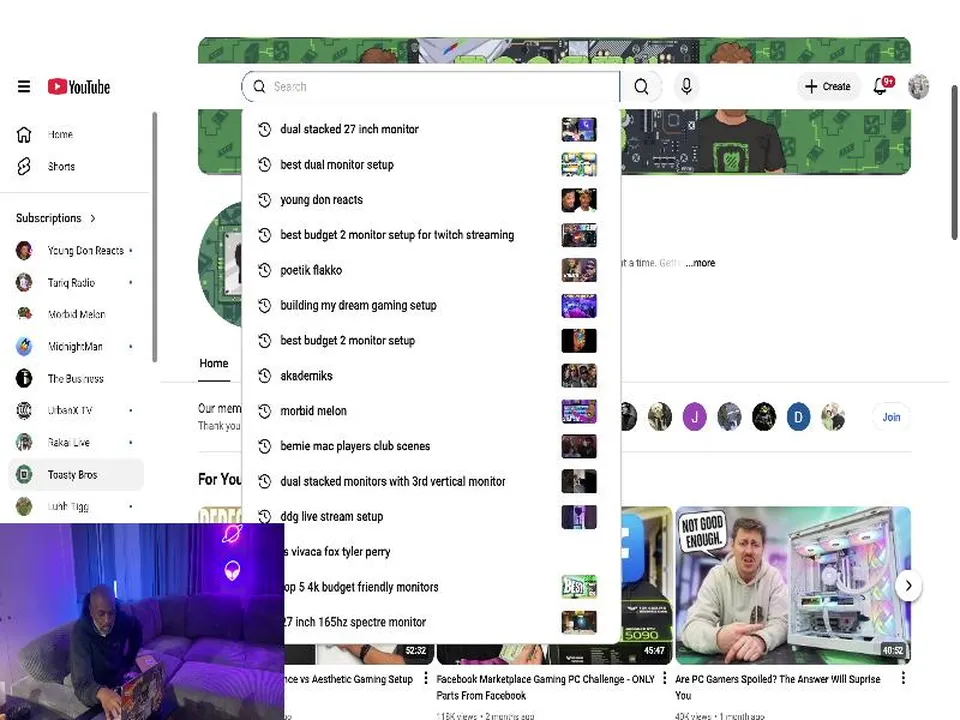Select suggestion '4k budget friendly monitors'
This screenshot has height=720, width=960.
tap(450, 587)
